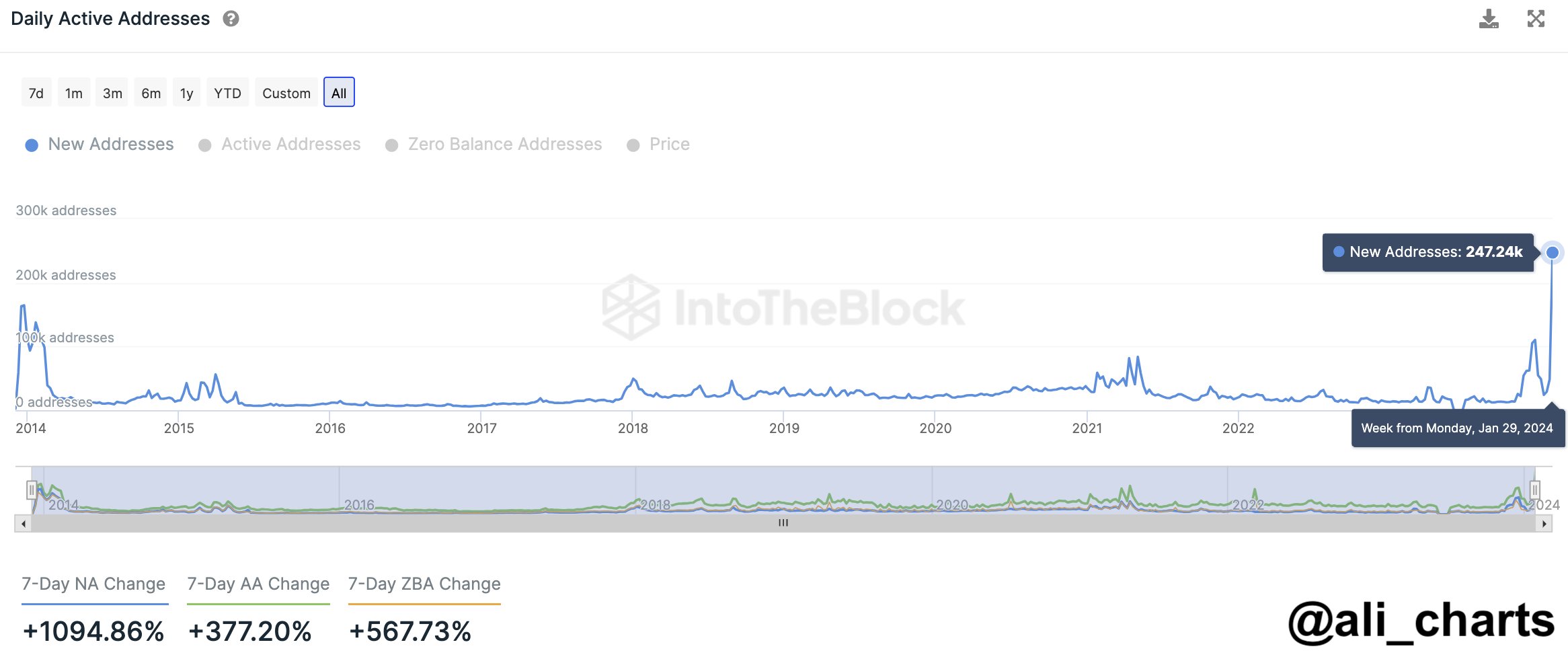
Task: Open the Custom date range picker
Action: click(286, 93)
